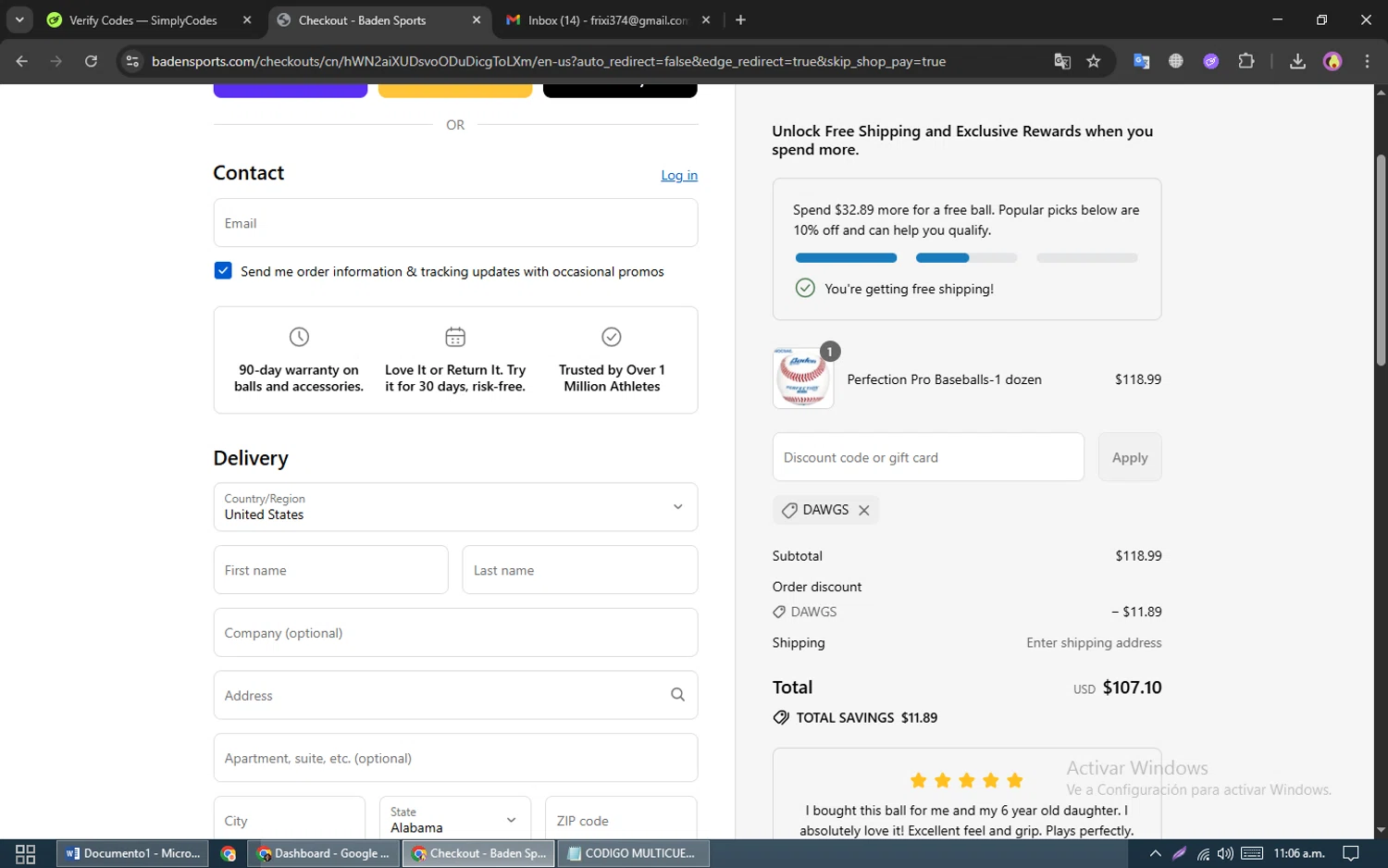Click the order total $107.10
This screenshot has height=868, width=1388.
click(x=1132, y=688)
